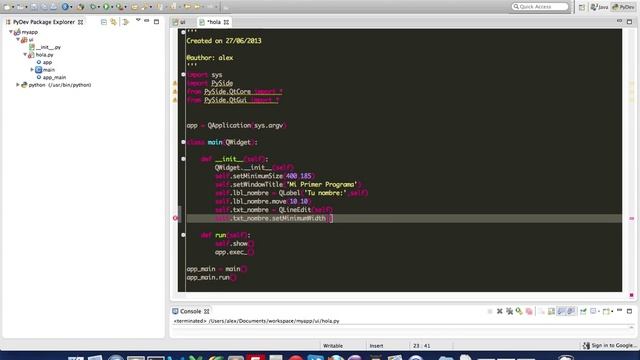Click the Save All toolbar icon

(x=44, y=7)
